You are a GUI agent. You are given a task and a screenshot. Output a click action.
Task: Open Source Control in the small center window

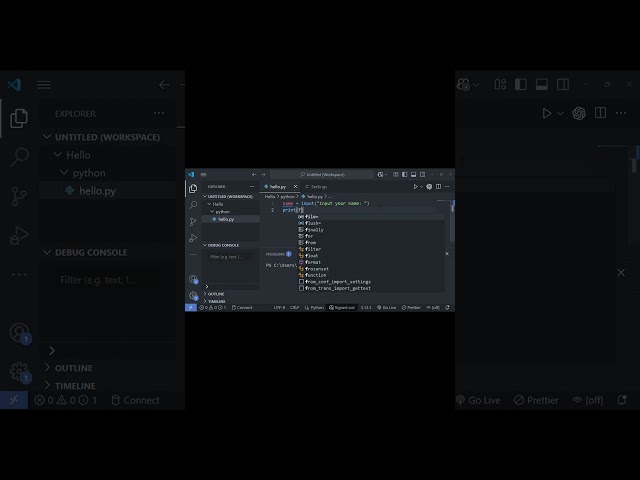coord(193,221)
